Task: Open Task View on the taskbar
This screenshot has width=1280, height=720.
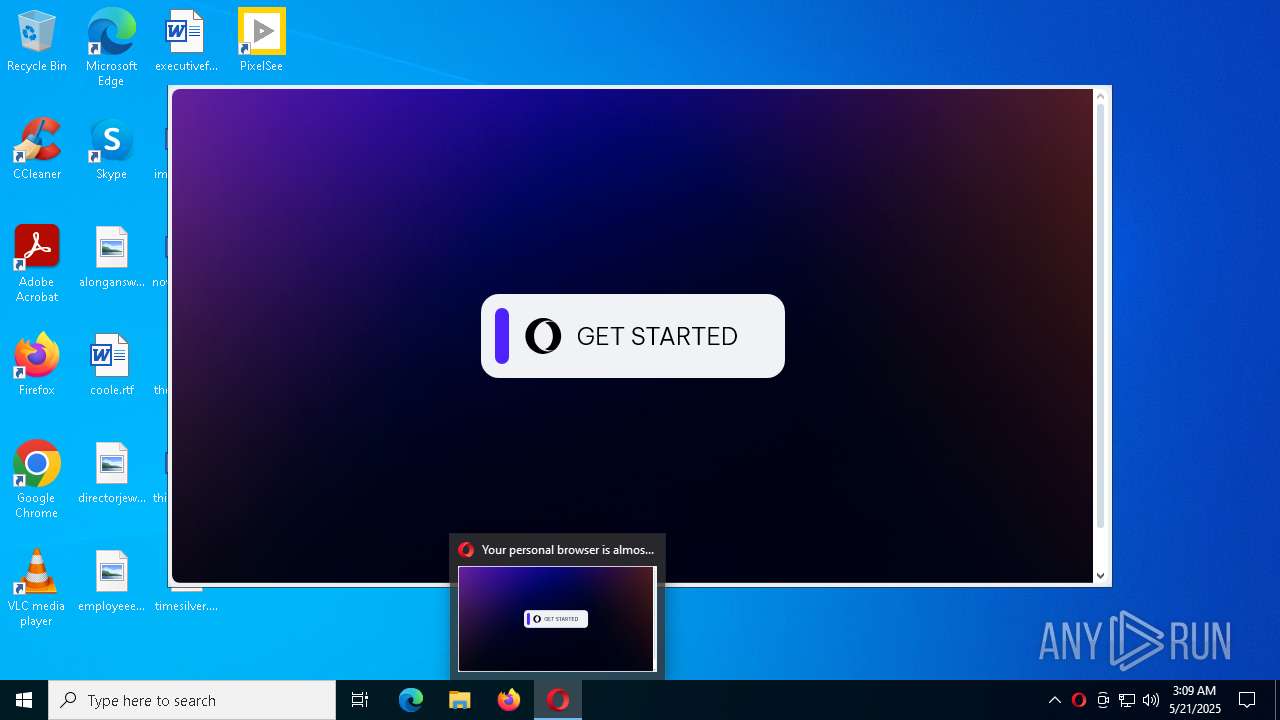Action: 360,700
